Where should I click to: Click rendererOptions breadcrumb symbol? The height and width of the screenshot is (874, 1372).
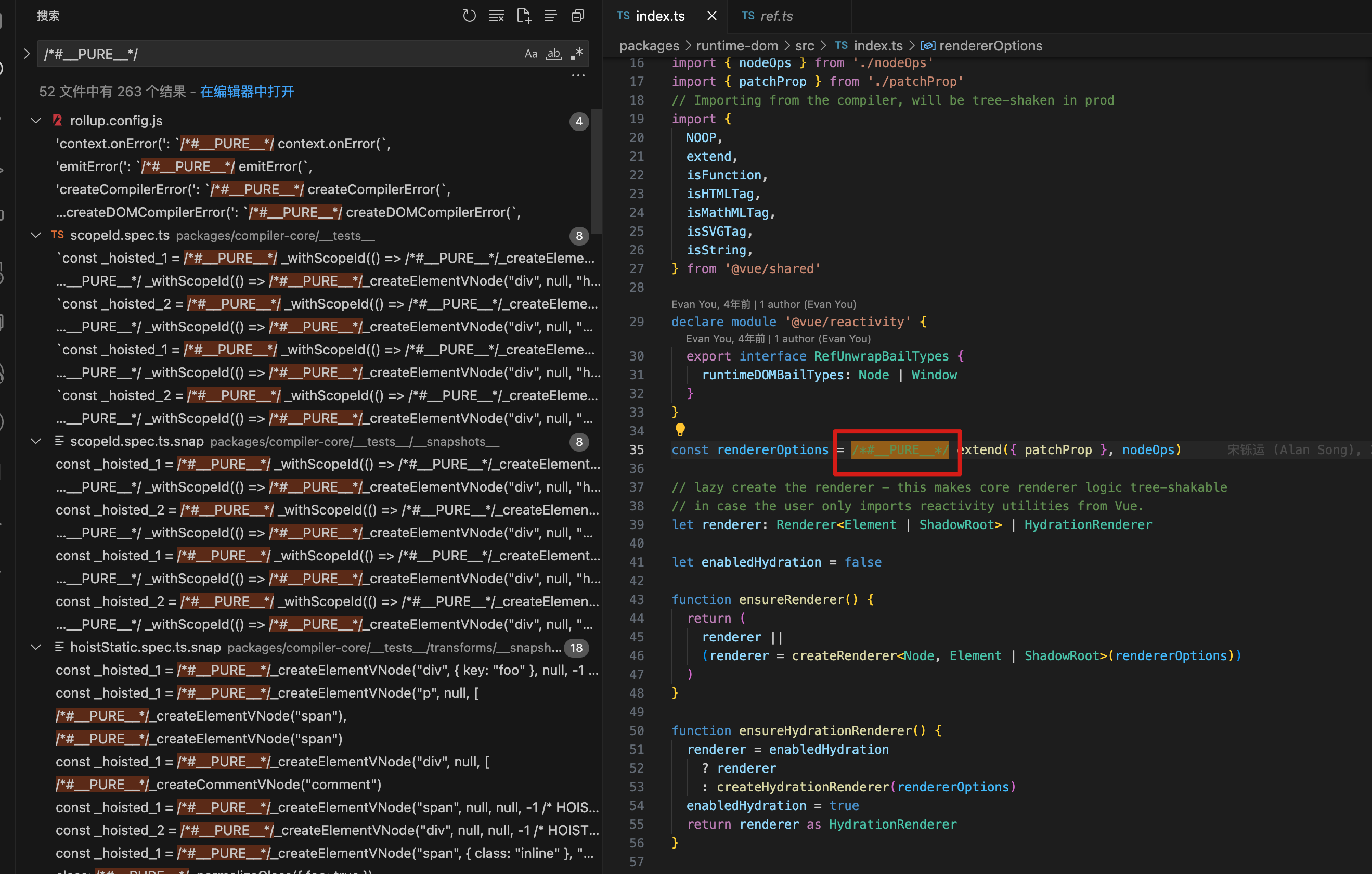tap(990, 46)
